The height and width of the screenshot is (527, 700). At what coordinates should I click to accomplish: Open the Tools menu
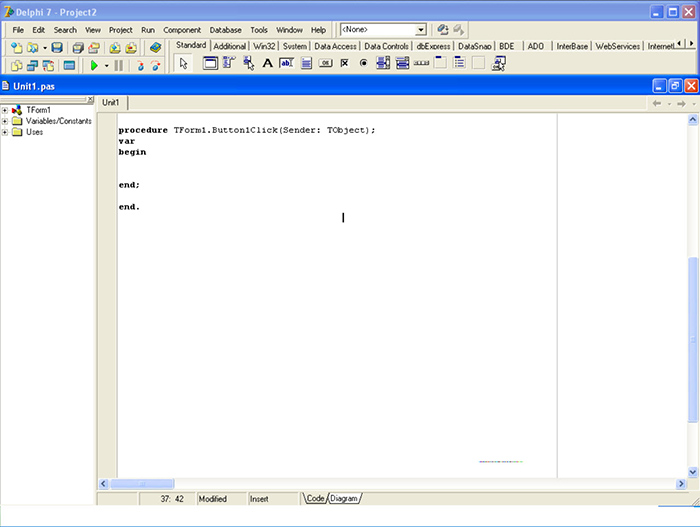(x=259, y=30)
